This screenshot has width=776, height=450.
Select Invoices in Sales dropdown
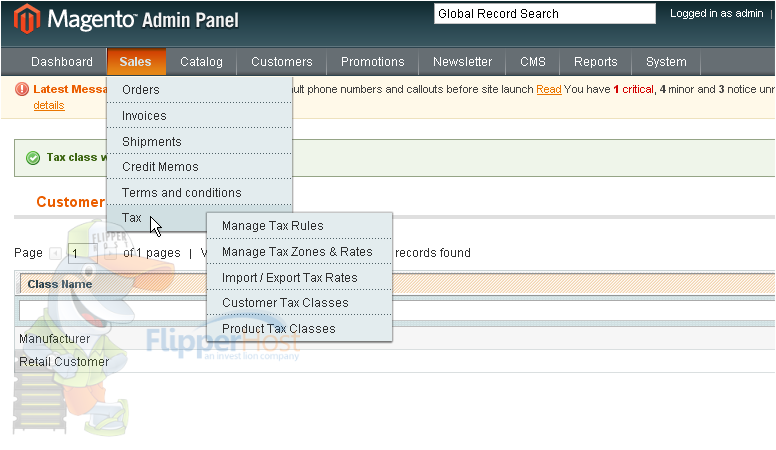coord(199,116)
